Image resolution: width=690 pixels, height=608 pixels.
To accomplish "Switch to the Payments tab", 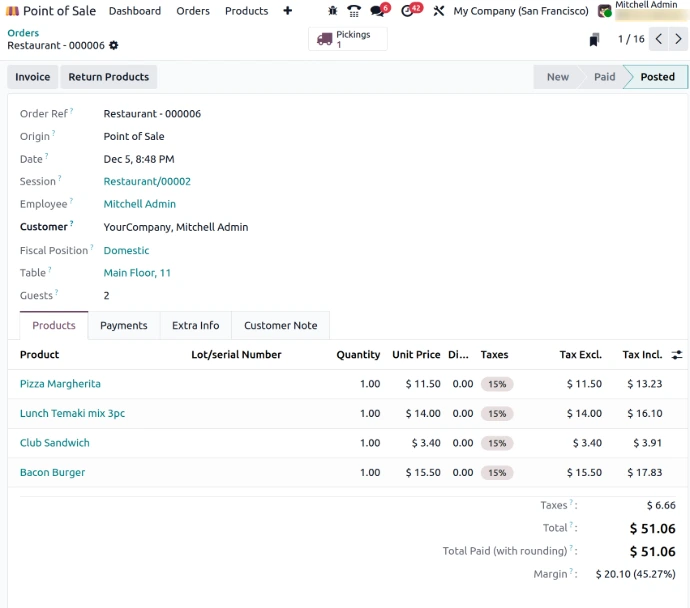I will pyautogui.click(x=124, y=326).
